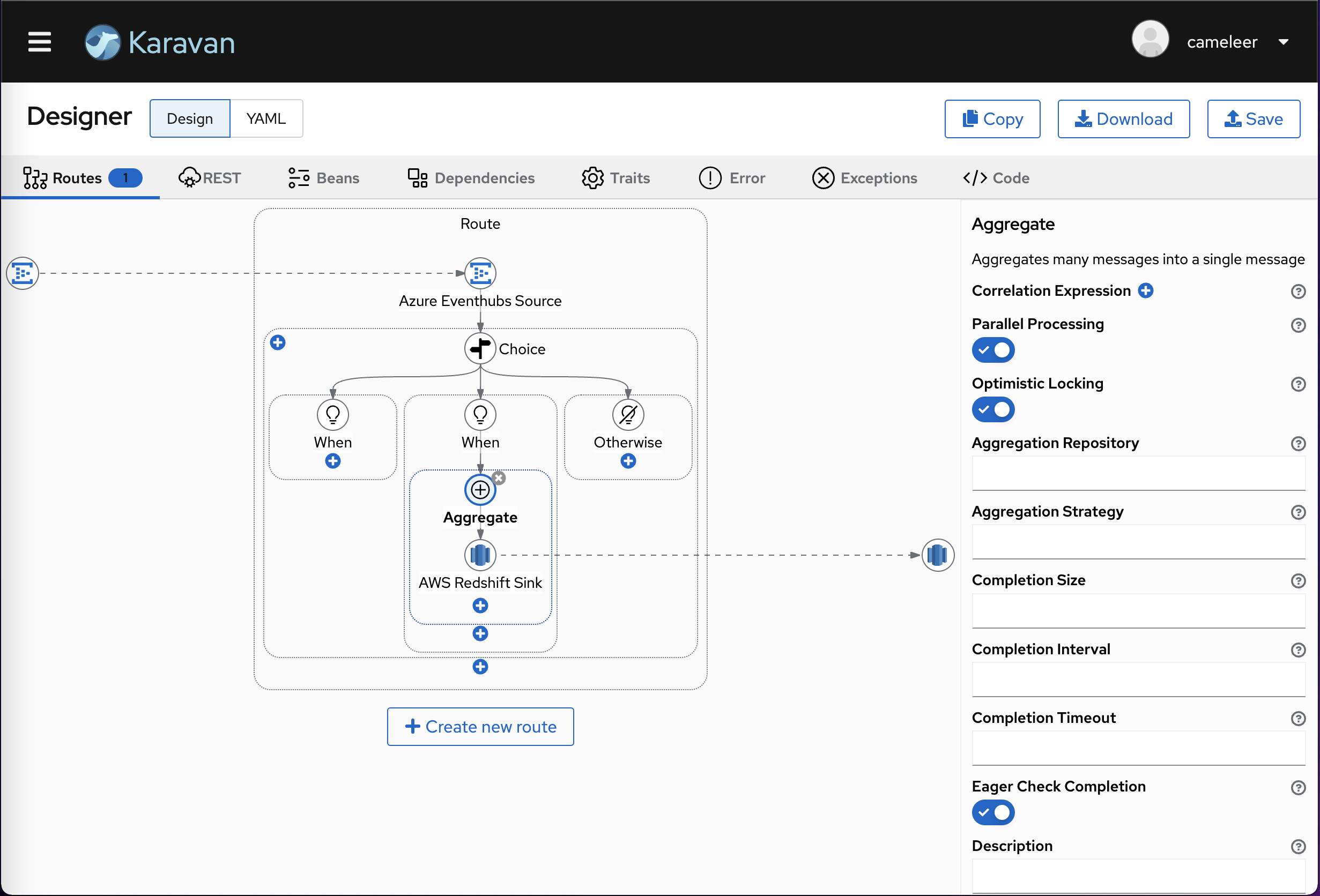The height and width of the screenshot is (896, 1320).
Task: Select the Otherwise branch icon
Action: click(628, 414)
